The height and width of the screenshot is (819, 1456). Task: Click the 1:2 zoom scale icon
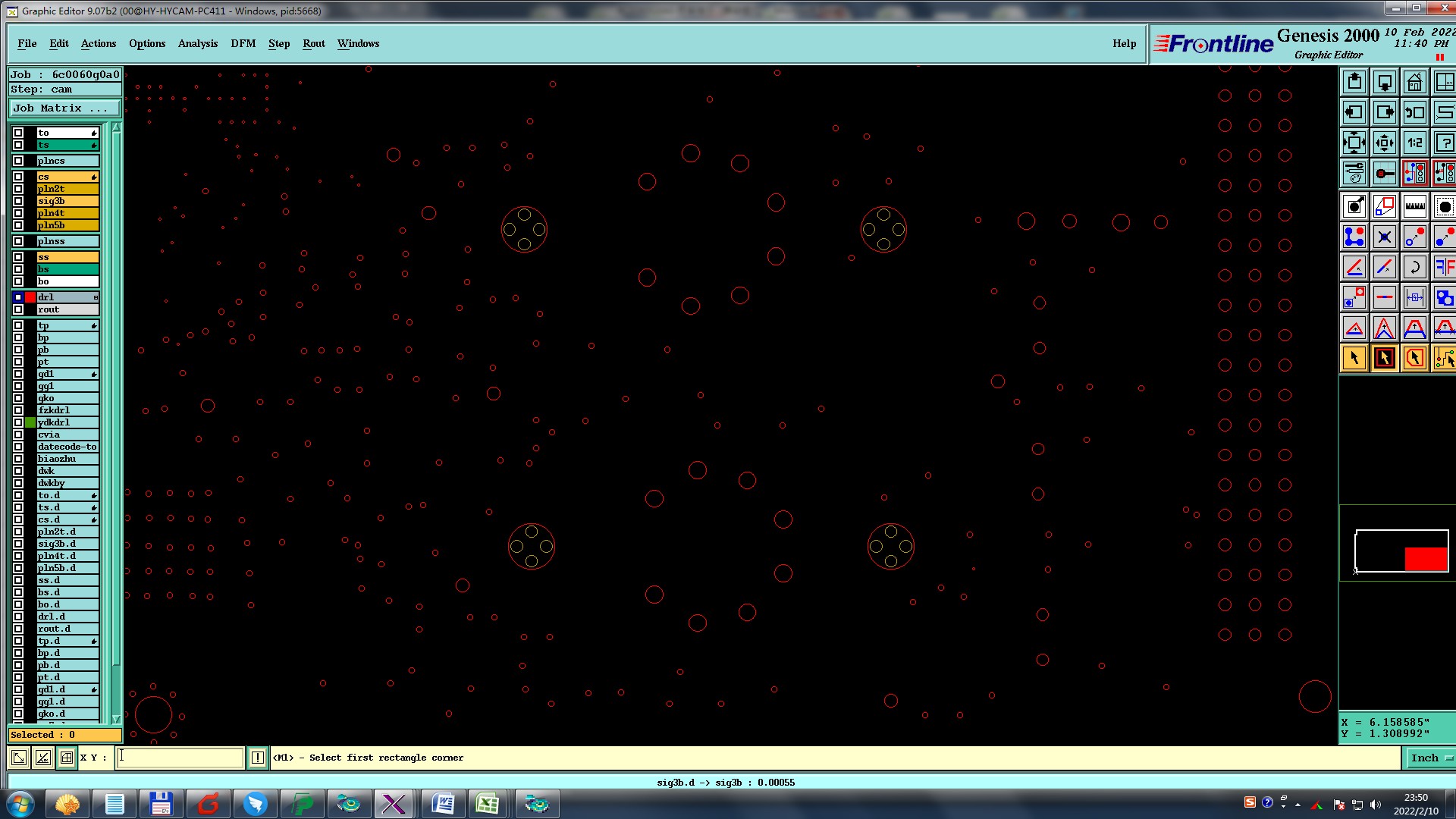click(1414, 143)
